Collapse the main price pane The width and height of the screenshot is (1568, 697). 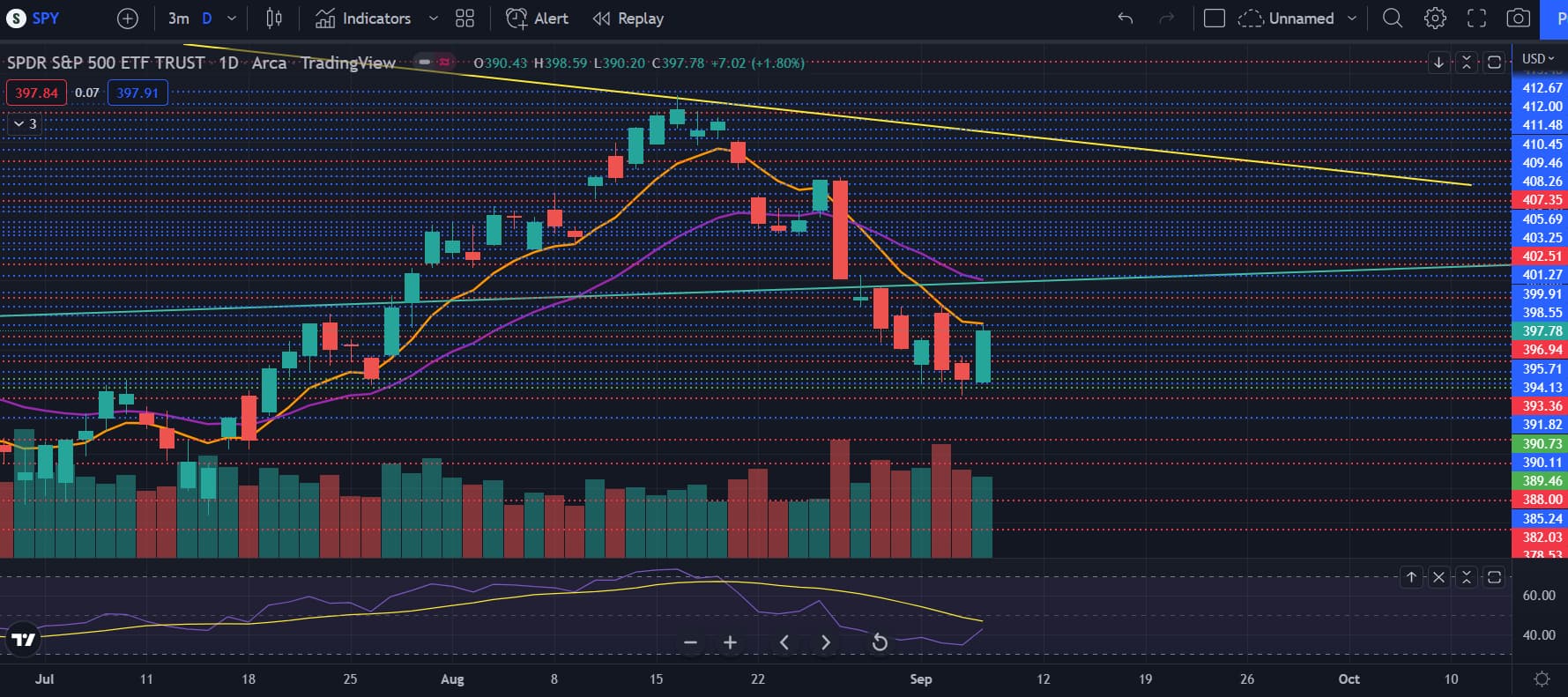point(1467,62)
